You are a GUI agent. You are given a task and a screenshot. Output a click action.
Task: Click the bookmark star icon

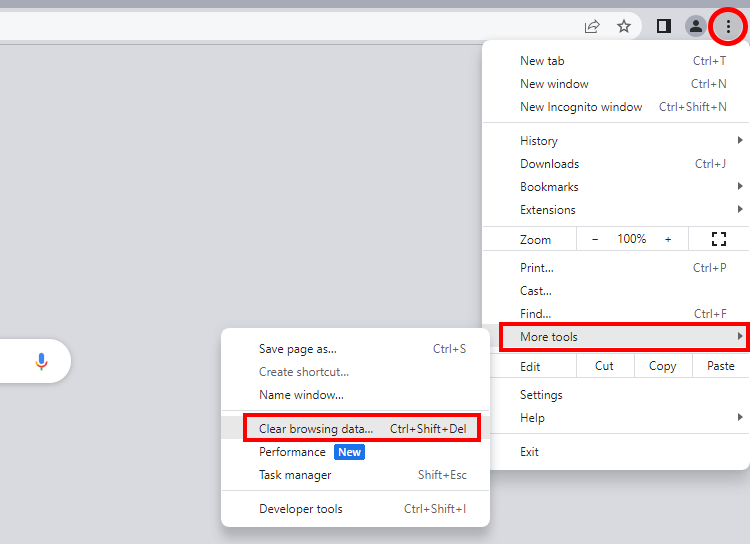624,27
